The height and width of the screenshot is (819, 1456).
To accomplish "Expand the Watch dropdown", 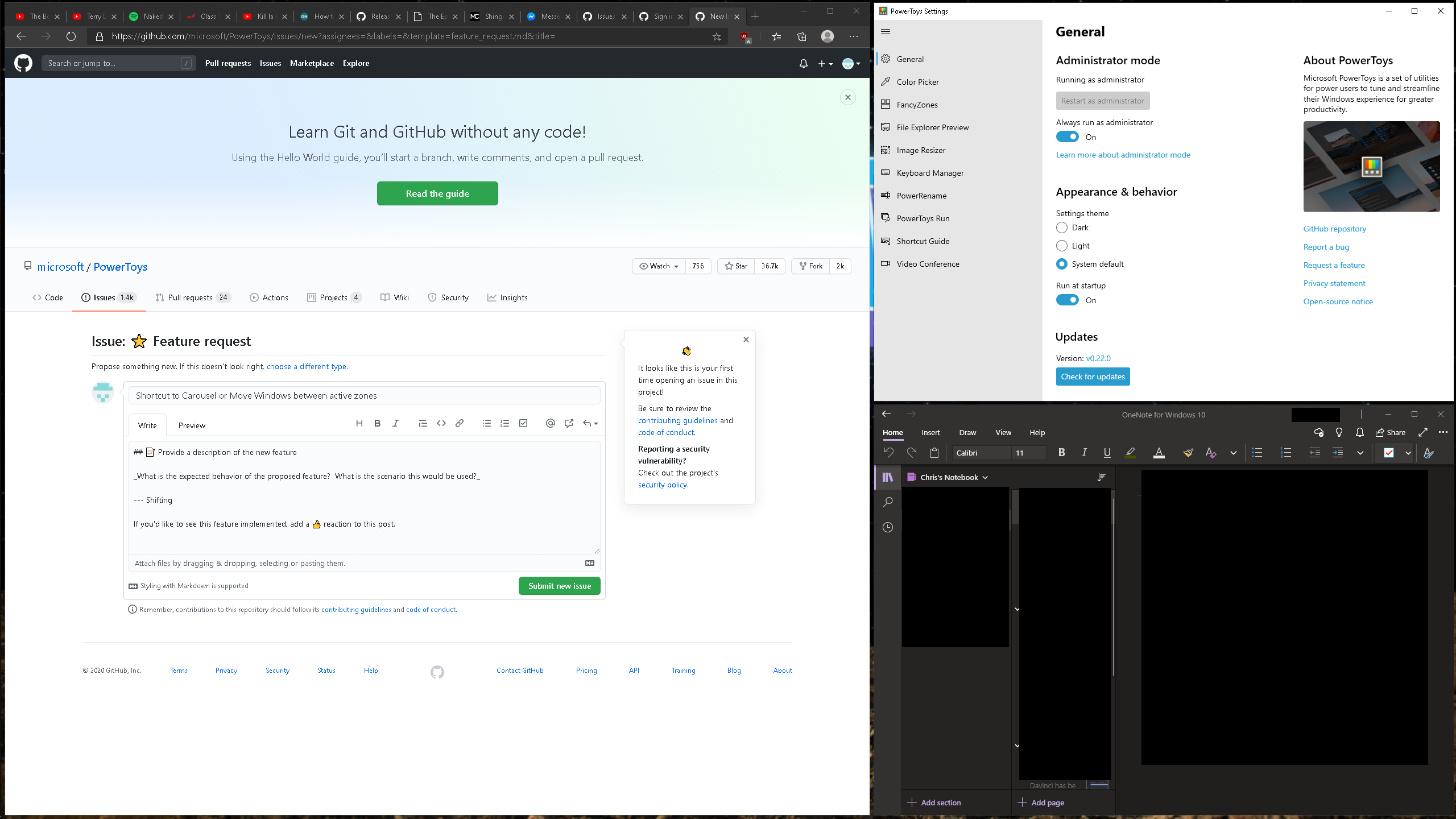I will click(x=658, y=266).
